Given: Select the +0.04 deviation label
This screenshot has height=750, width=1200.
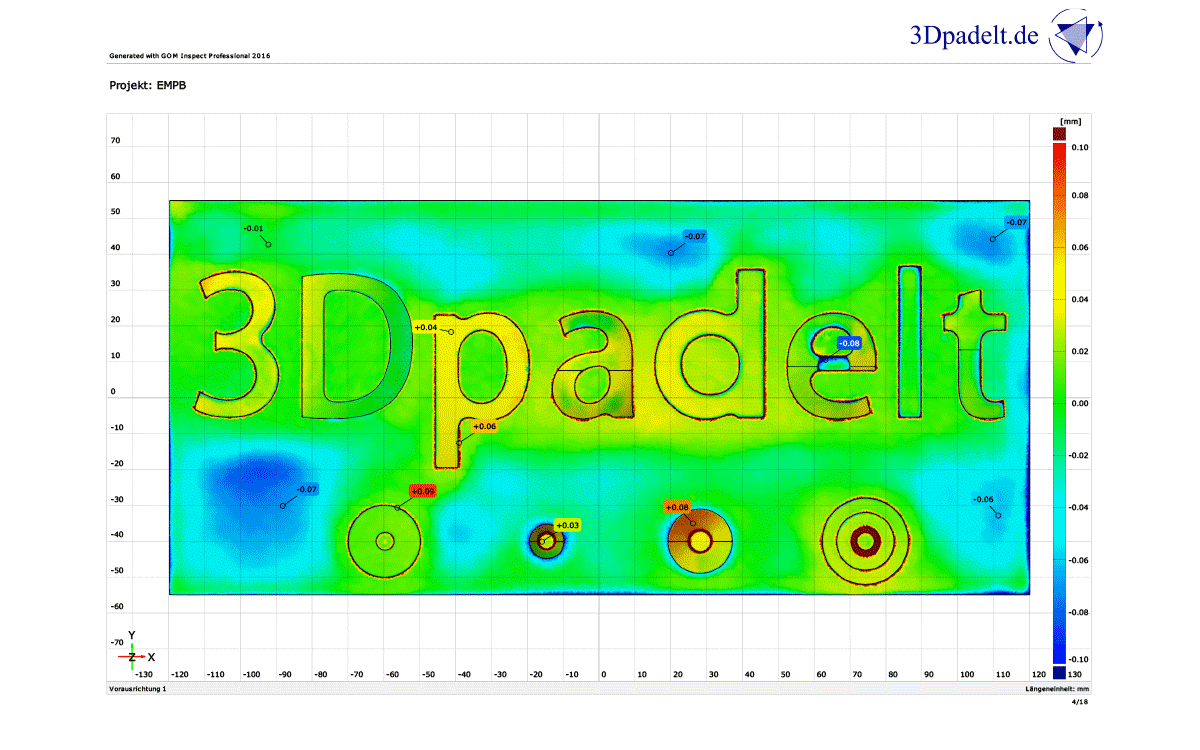Looking at the screenshot, I should click(425, 327).
